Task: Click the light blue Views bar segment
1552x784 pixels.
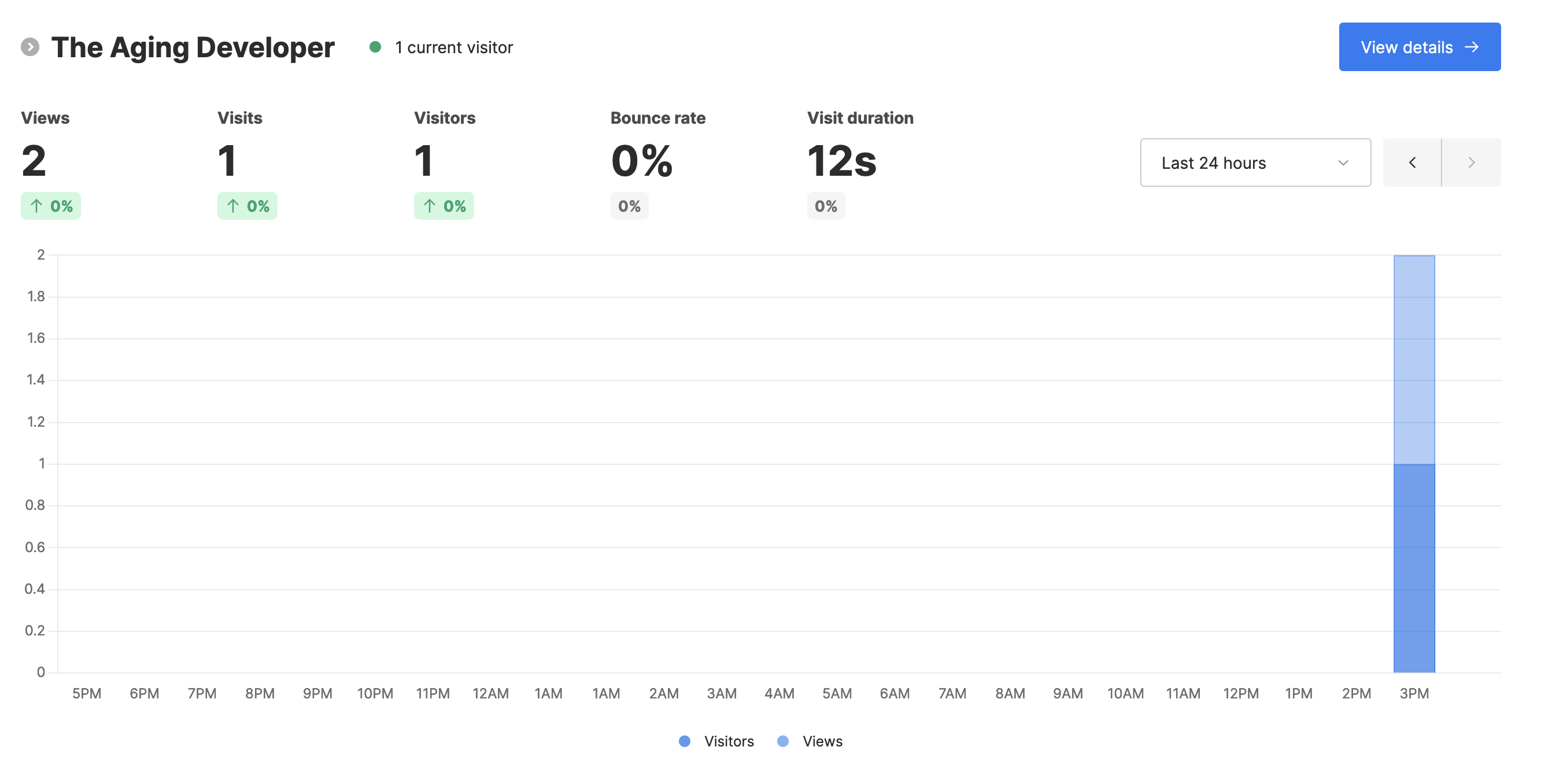Action: point(1413,359)
